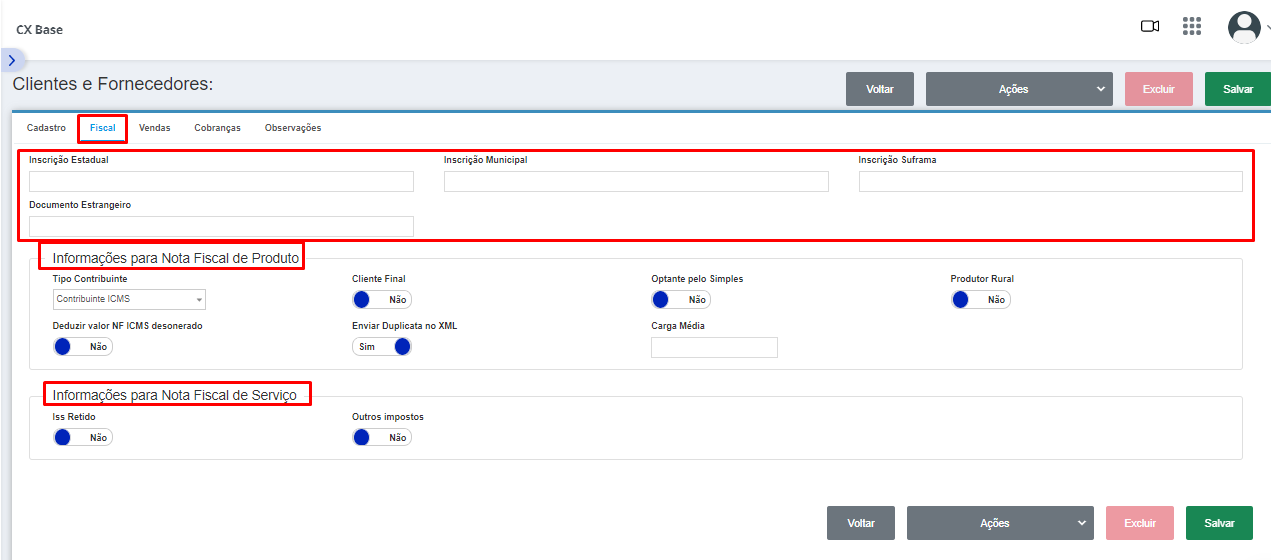Select the Fiscal tab
1271x560 pixels.
pyautogui.click(x=102, y=128)
